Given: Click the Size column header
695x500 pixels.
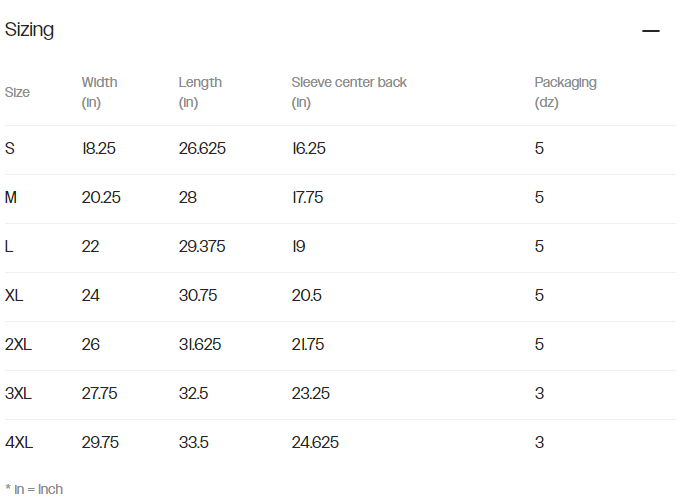Looking at the screenshot, I should point(17,92).
